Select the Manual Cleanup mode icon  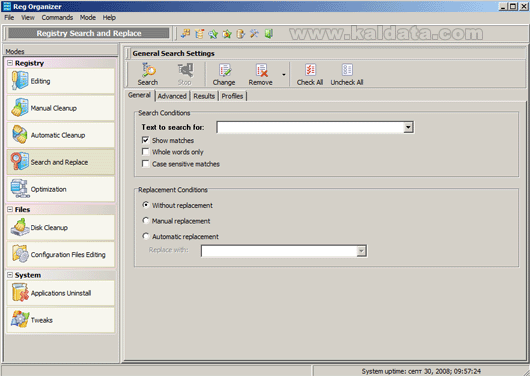(20, 108)
